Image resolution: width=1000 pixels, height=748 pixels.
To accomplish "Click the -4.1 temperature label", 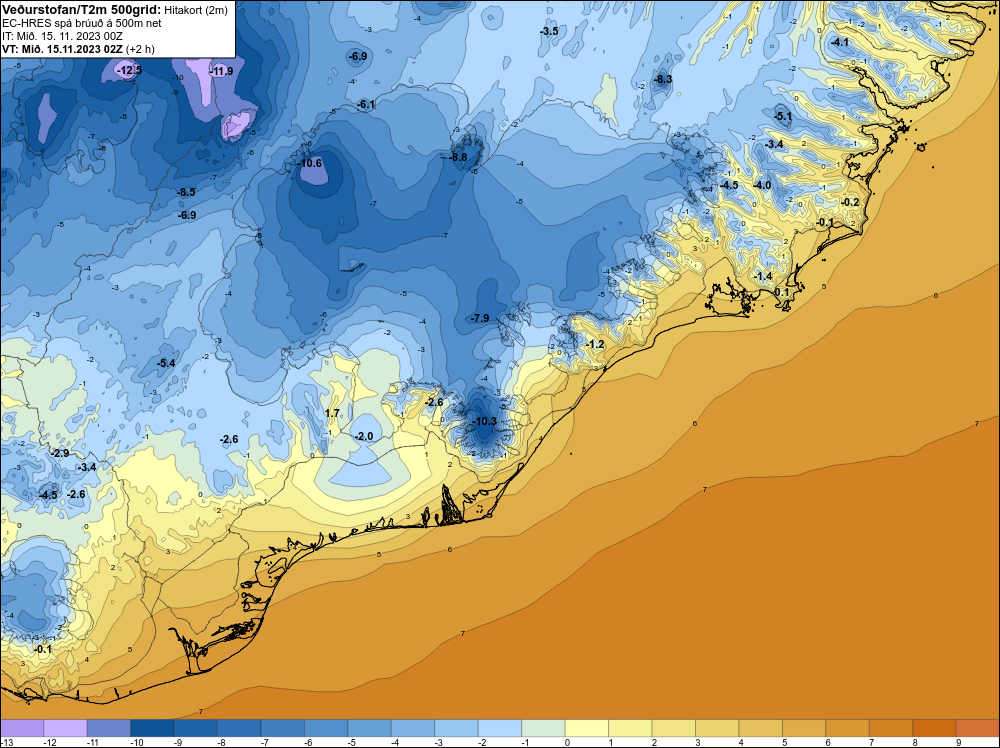I will click(840, 43).
